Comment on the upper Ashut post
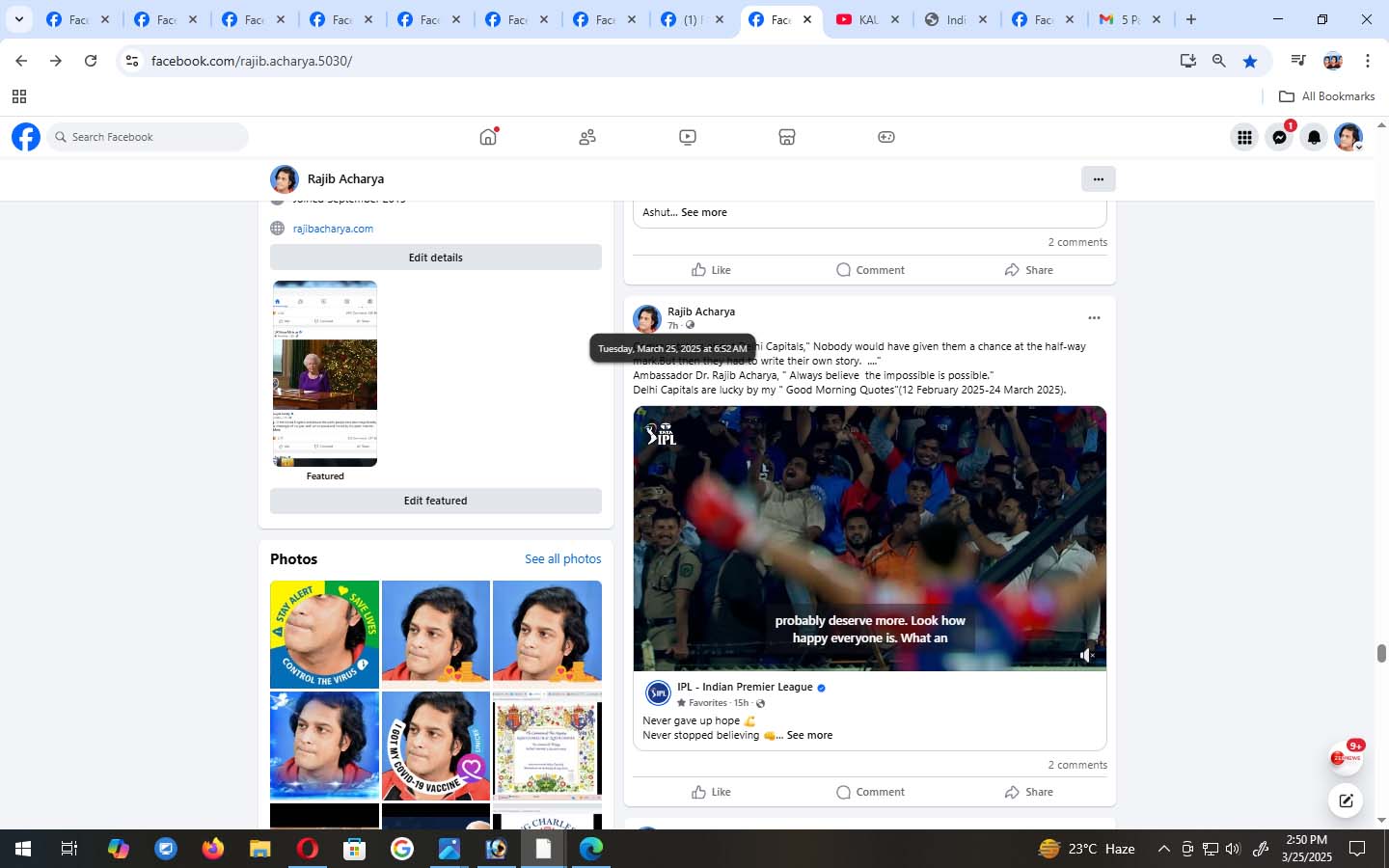1389x868 pixels. [870, 270]
